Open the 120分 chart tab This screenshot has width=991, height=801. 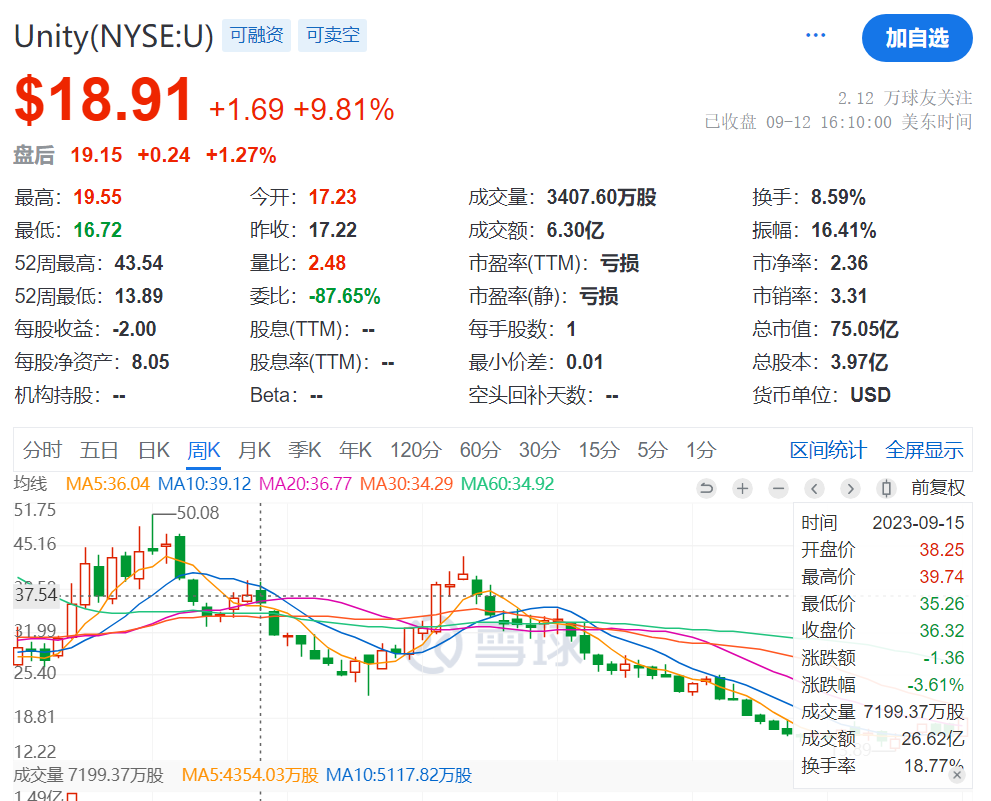pyautogui.click(x=415, y=450)
